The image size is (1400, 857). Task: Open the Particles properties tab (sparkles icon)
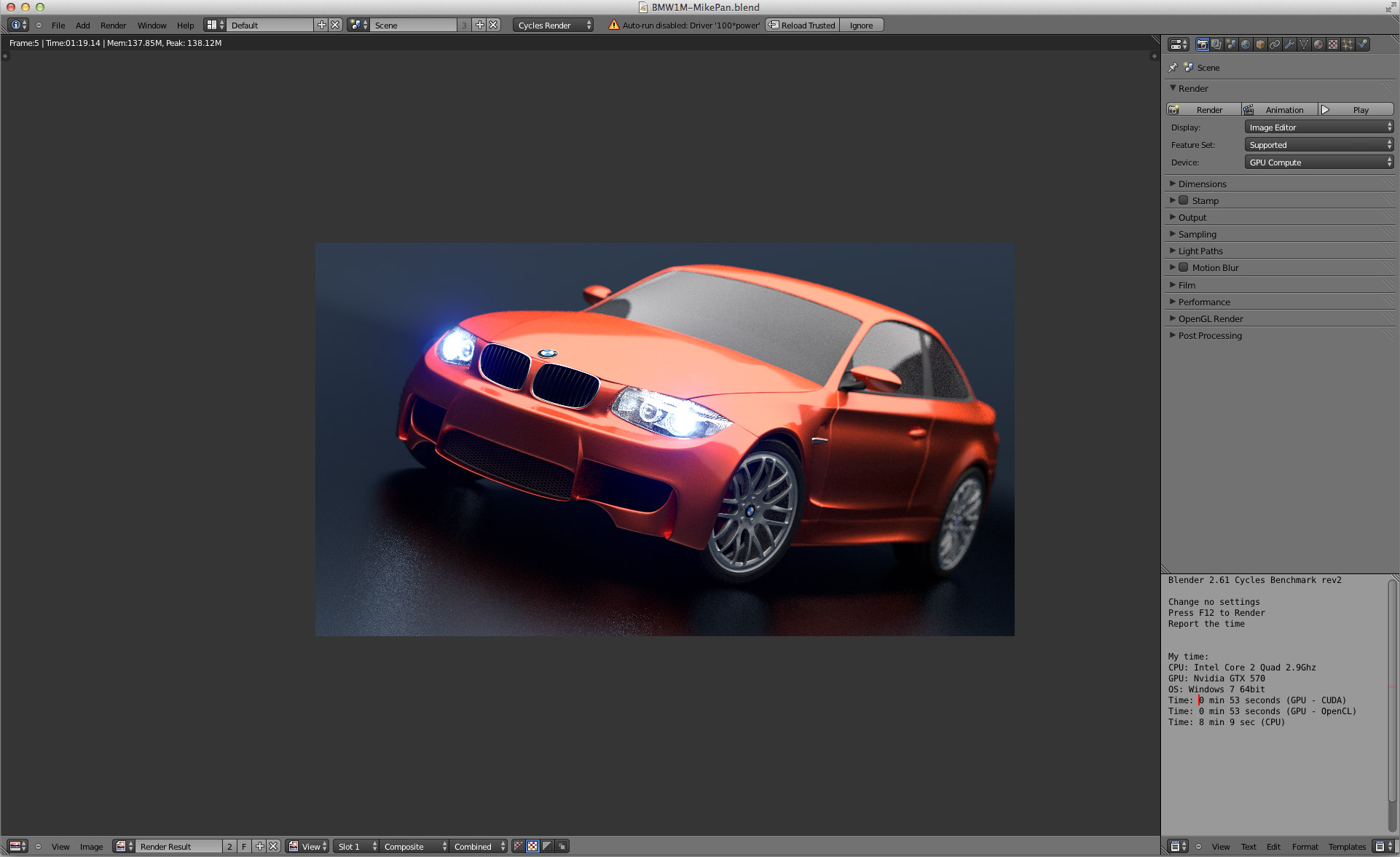click(x=1348, y=44)
